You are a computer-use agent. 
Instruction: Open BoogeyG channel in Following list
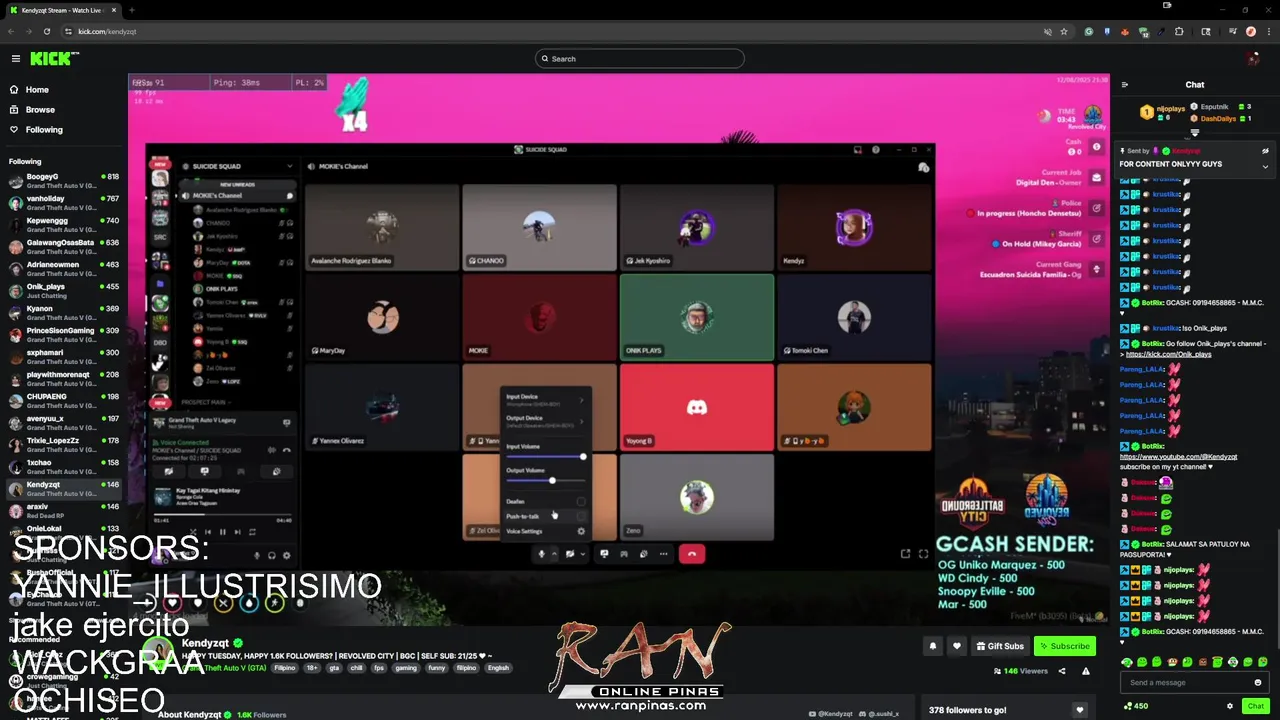click(64, 181)
